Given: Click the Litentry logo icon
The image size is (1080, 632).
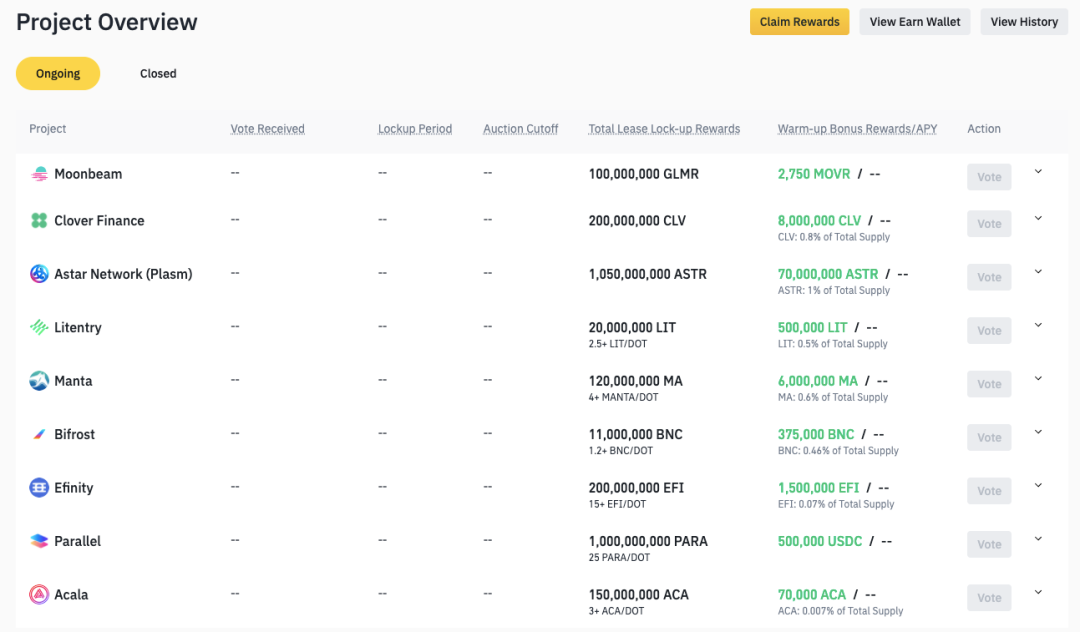Looking at the screenshot, I should pyautogui.click(x=39, y=327).
